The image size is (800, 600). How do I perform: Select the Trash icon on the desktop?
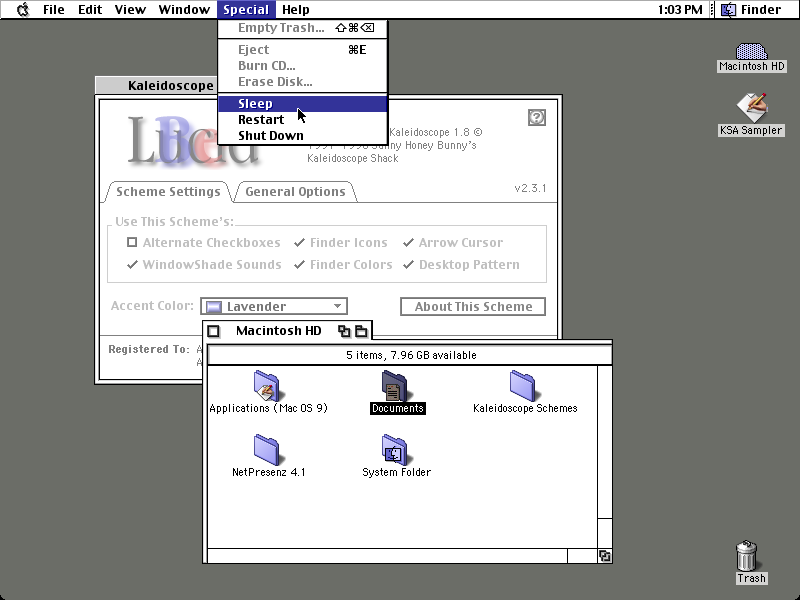coord(747,556)
